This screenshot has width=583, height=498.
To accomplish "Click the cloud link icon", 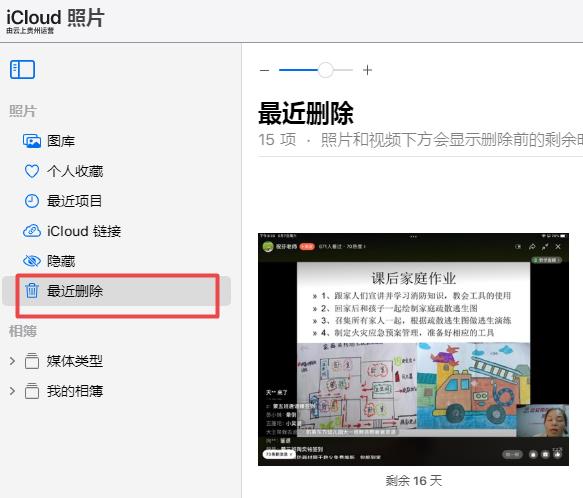I will 32,231.
